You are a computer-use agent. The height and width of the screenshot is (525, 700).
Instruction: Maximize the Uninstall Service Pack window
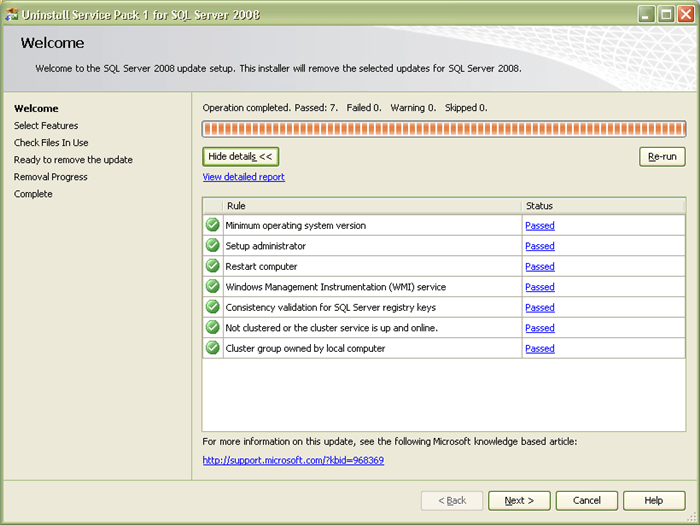(x=666, y=14)
